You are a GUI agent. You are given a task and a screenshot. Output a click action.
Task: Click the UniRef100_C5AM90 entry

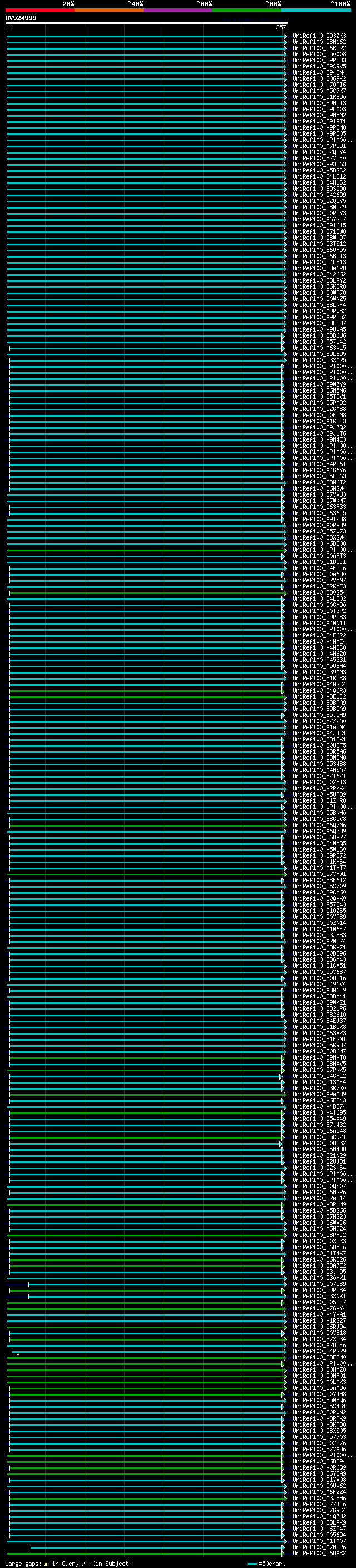(x=319, y=1388)
